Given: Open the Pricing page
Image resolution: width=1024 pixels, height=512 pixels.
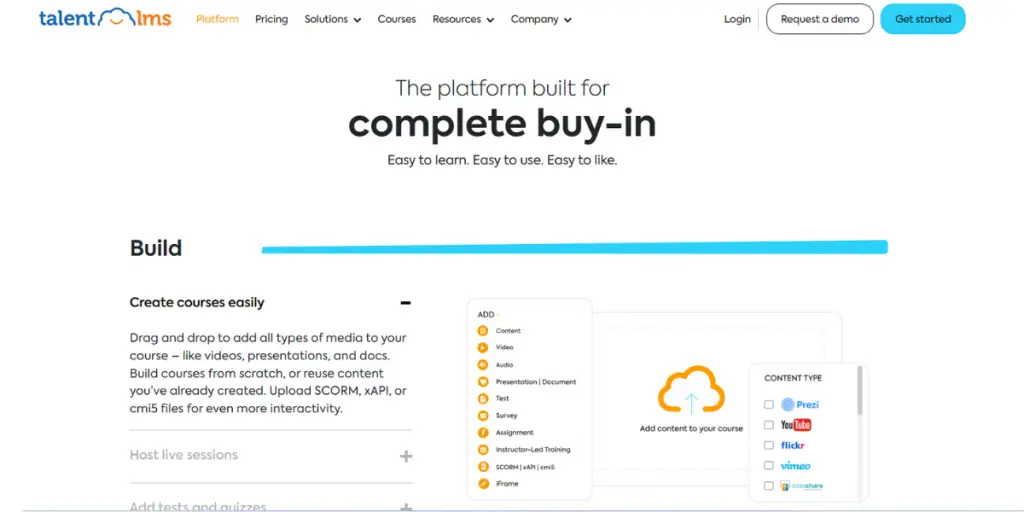Looking at the screenshot, I should click(x=271, y=19).
